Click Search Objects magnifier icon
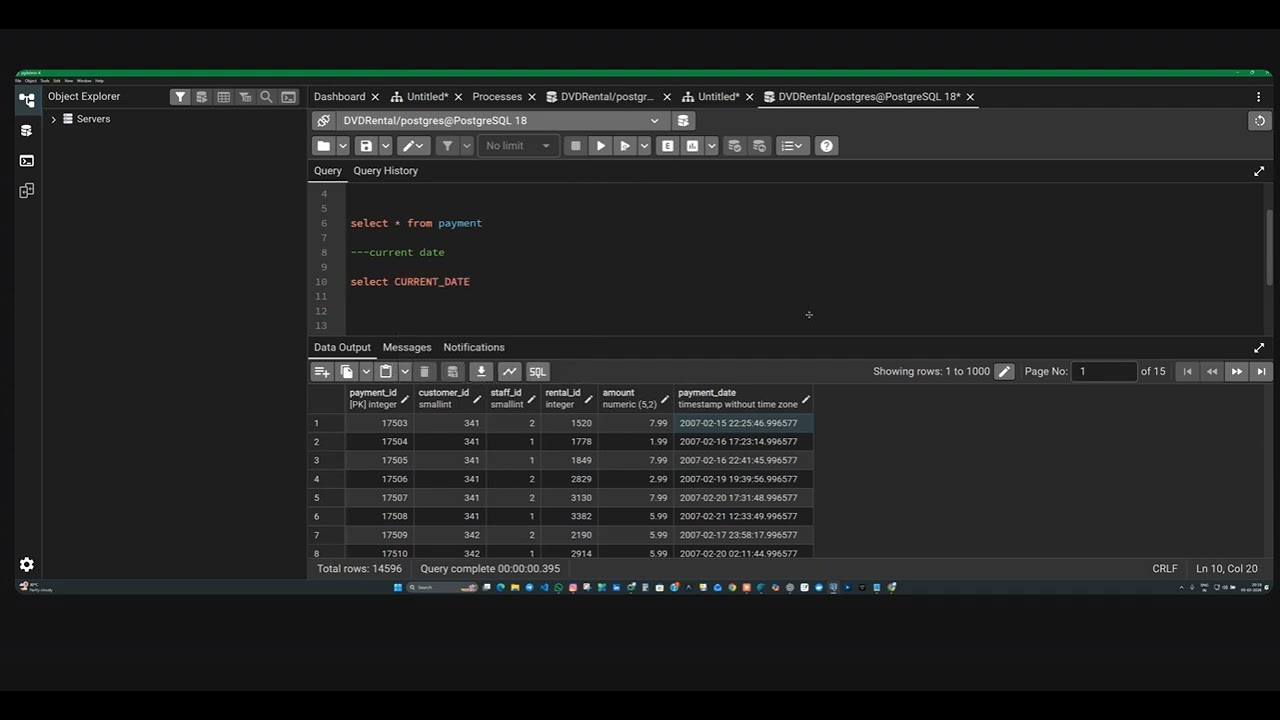This screenshot has width=1280, height=720. [266, 97]
